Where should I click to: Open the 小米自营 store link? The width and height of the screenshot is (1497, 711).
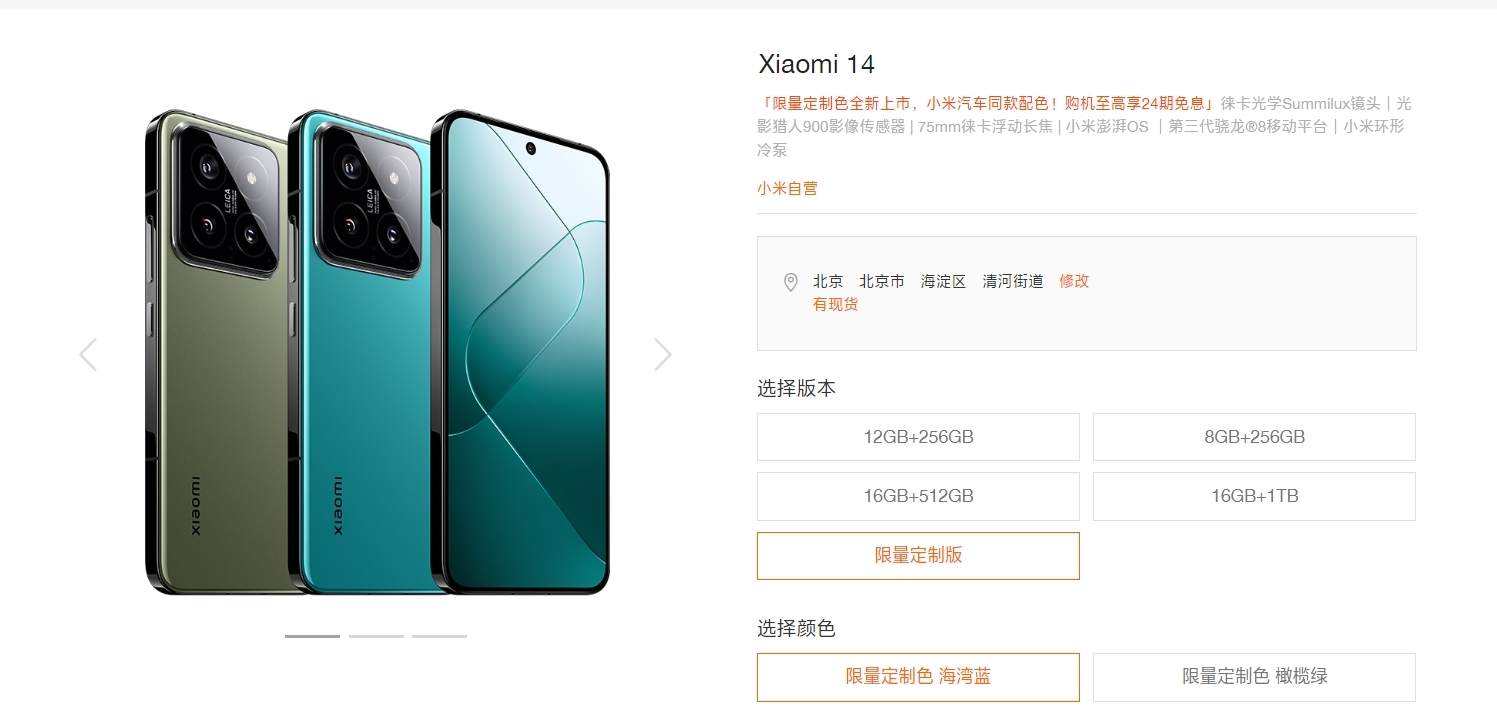[787, 188]
